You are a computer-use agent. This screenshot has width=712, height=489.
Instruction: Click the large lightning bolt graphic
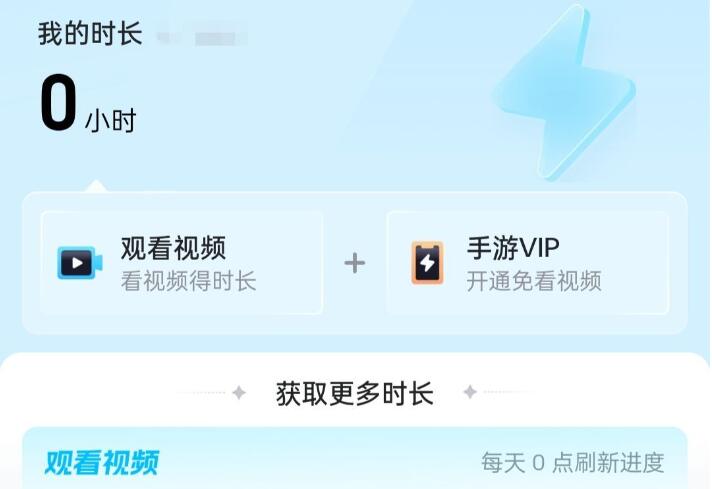(564, 93)
